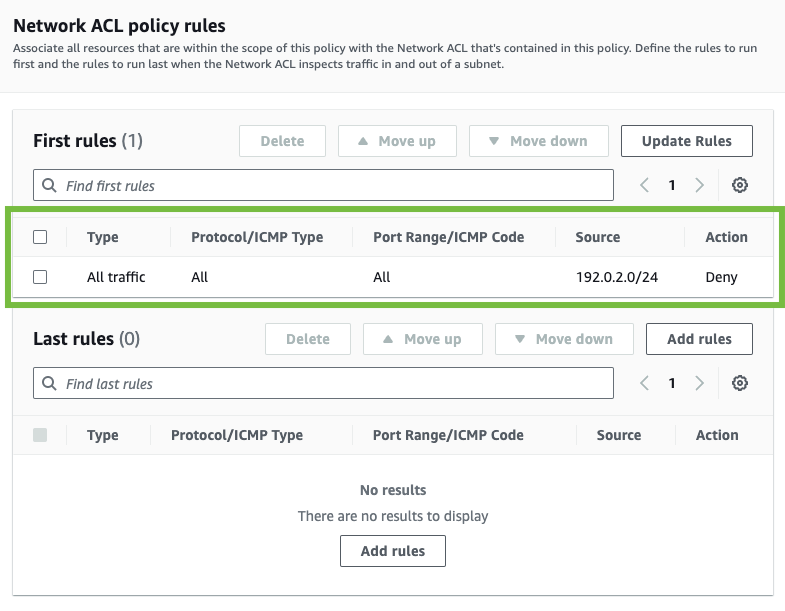Click Source column header in Last rules
This screenshot has height=611, width=785.
(x=619, y=435)
